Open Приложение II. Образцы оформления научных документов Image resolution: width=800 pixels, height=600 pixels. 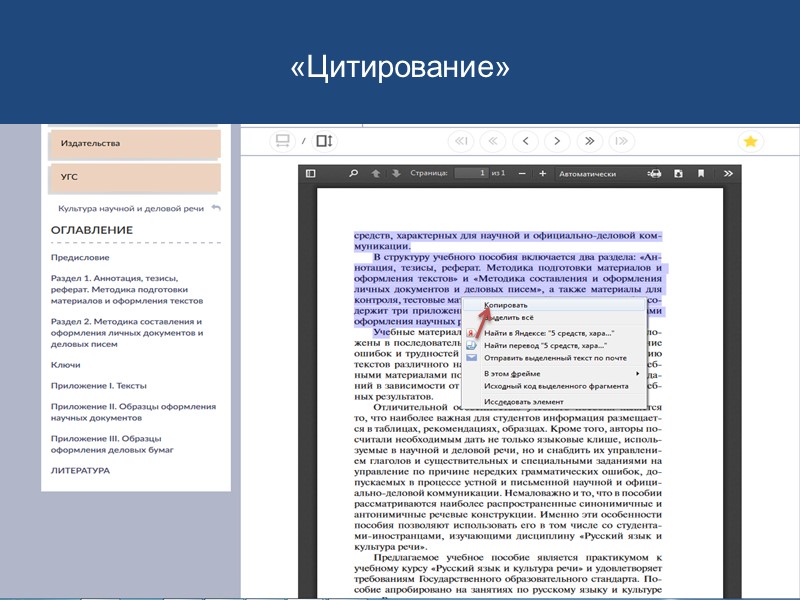[x=133, y=412]
